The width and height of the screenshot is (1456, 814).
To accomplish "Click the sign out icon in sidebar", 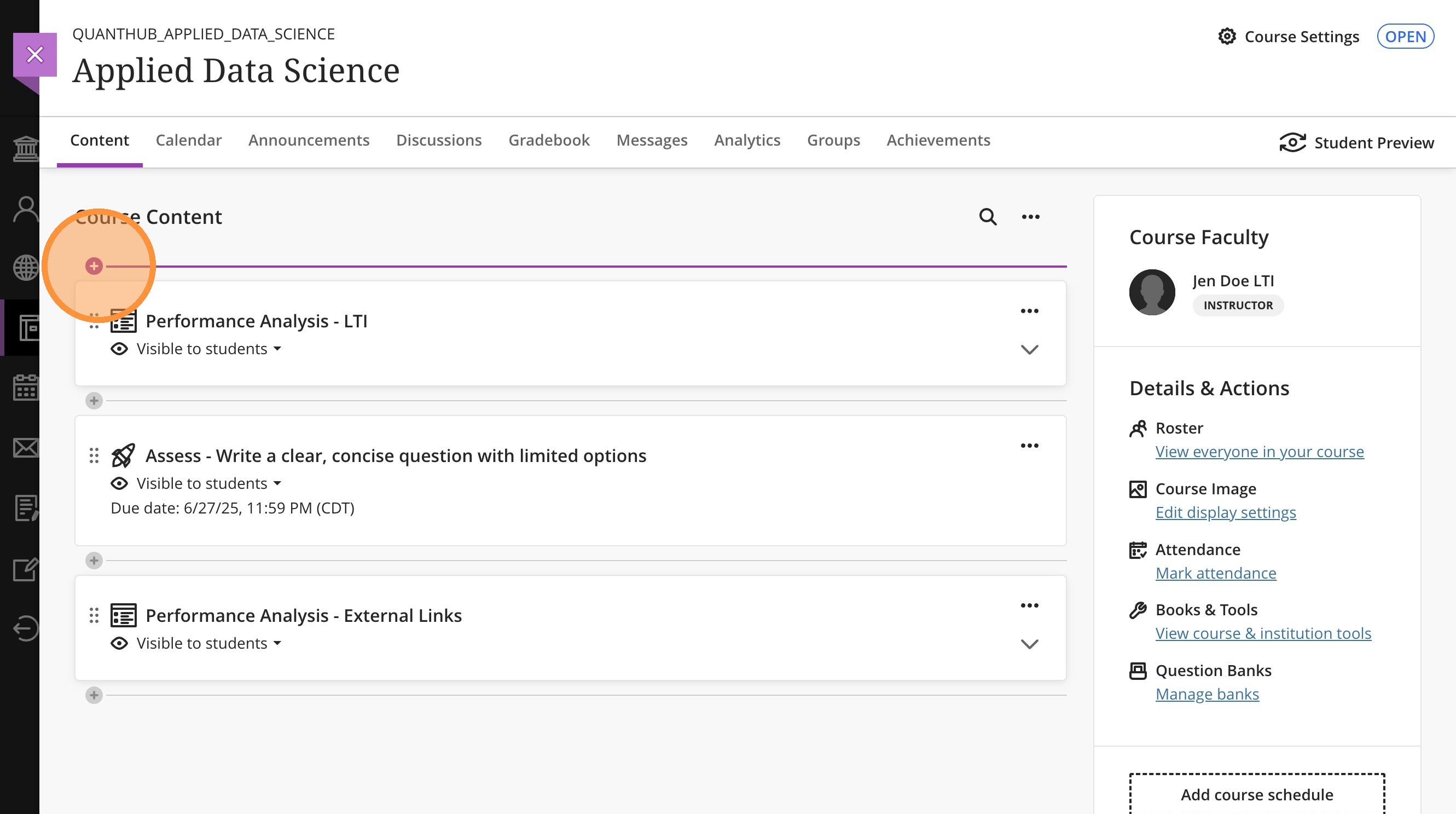I will [x=26, y=628].
